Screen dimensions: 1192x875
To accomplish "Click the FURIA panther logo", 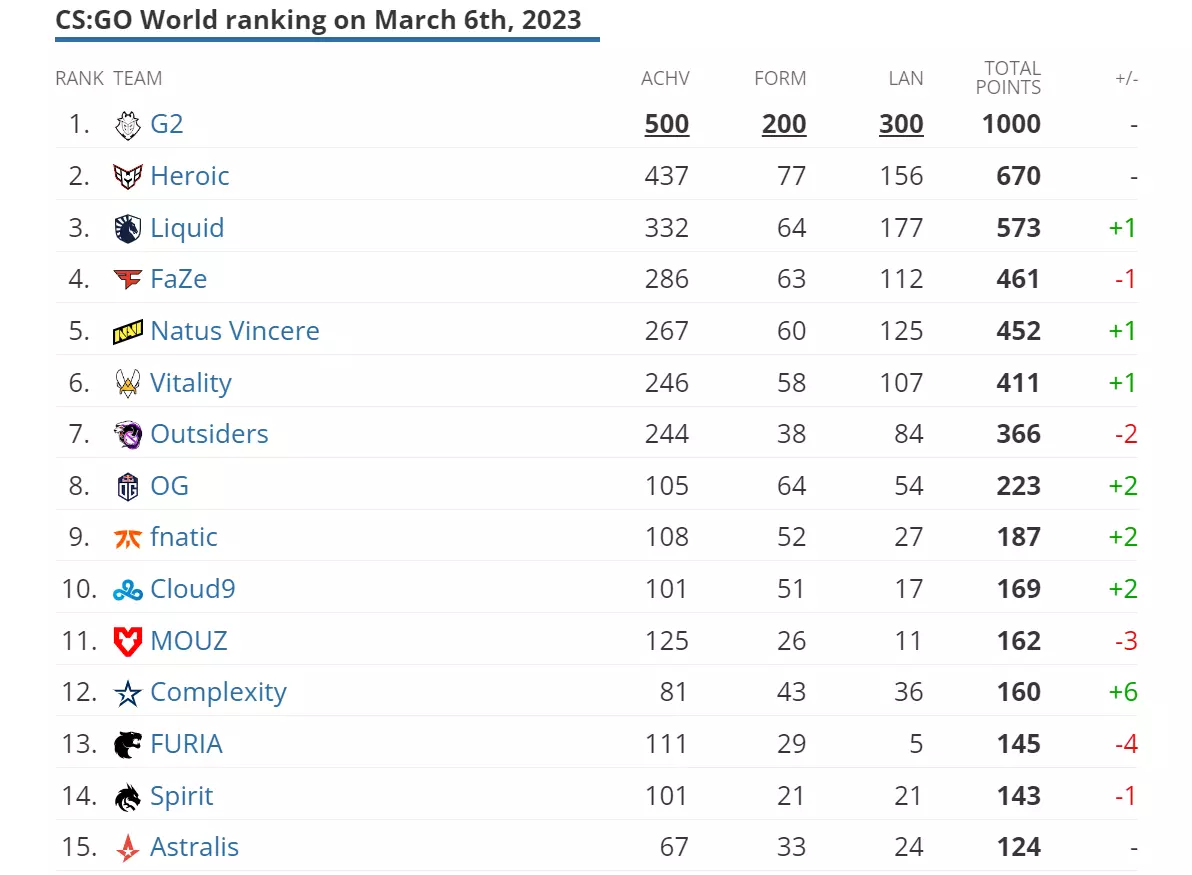I will (128, 744).
